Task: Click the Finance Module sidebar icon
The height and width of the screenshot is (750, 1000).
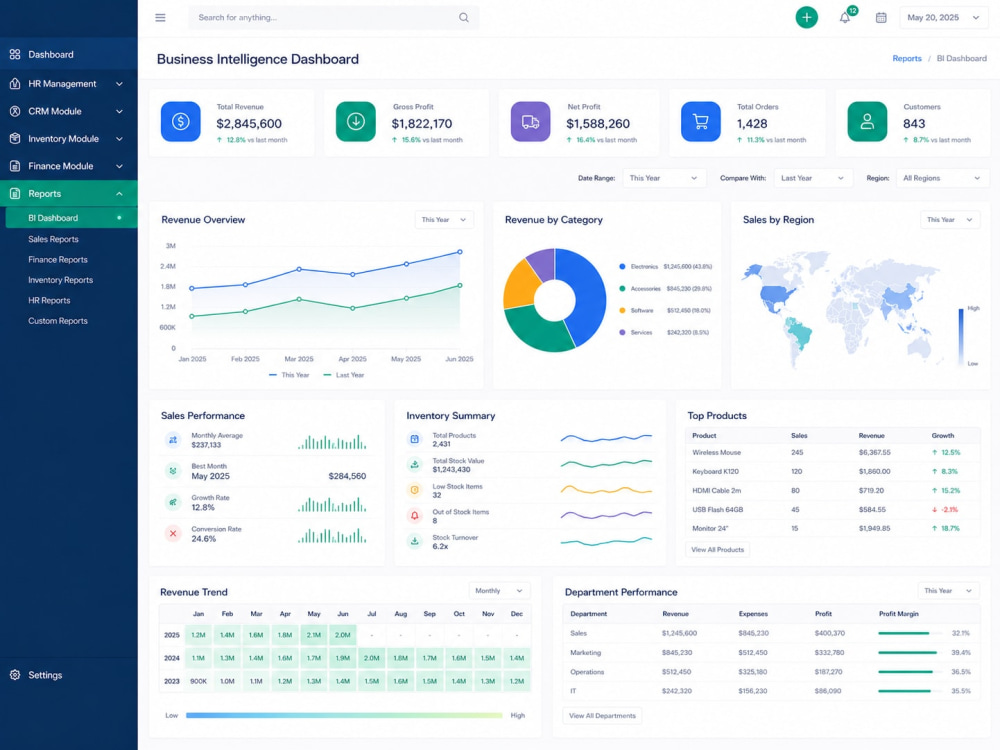Action: pyautogui.click(x=15, y=166)
